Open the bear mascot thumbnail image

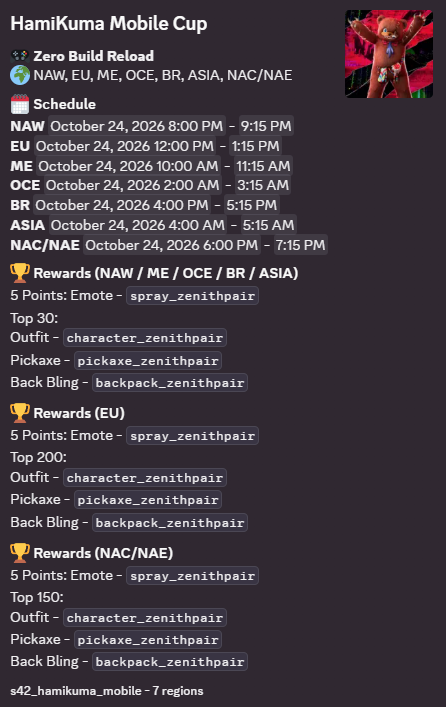coord(389,54)
